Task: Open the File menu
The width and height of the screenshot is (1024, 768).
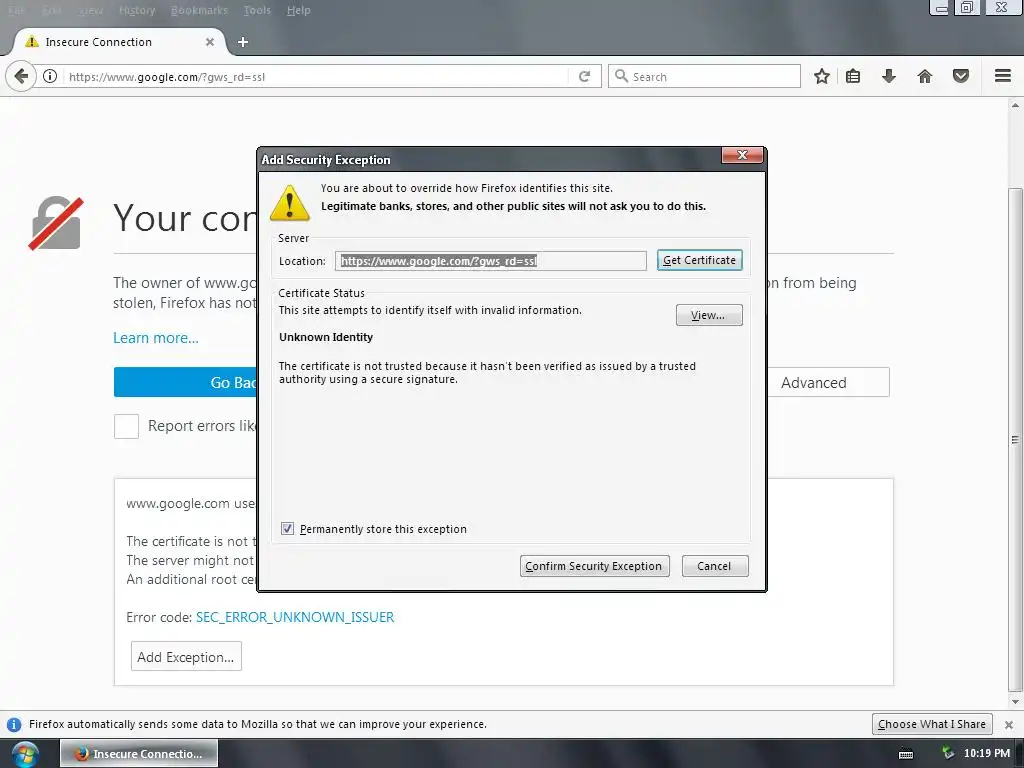Action: click(16, 10)
